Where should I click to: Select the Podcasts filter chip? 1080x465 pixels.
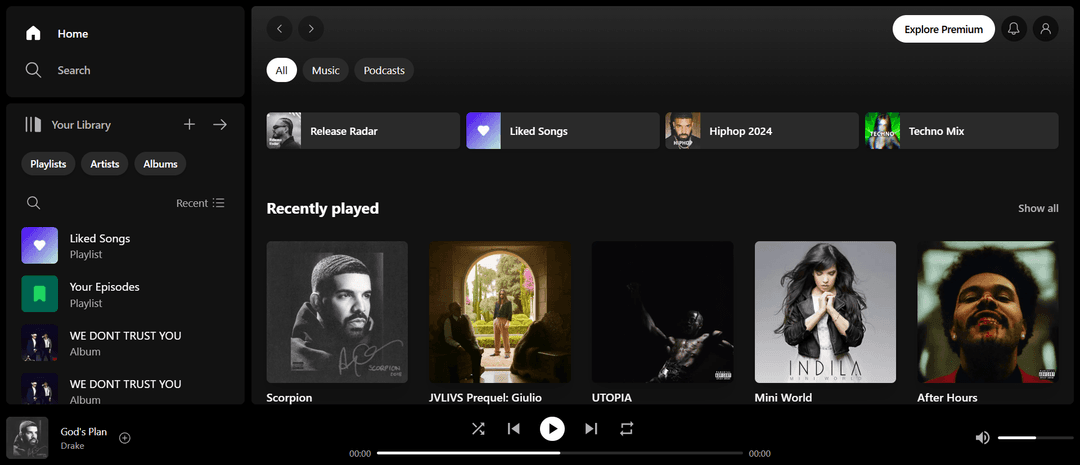click(x=384, y=70)
